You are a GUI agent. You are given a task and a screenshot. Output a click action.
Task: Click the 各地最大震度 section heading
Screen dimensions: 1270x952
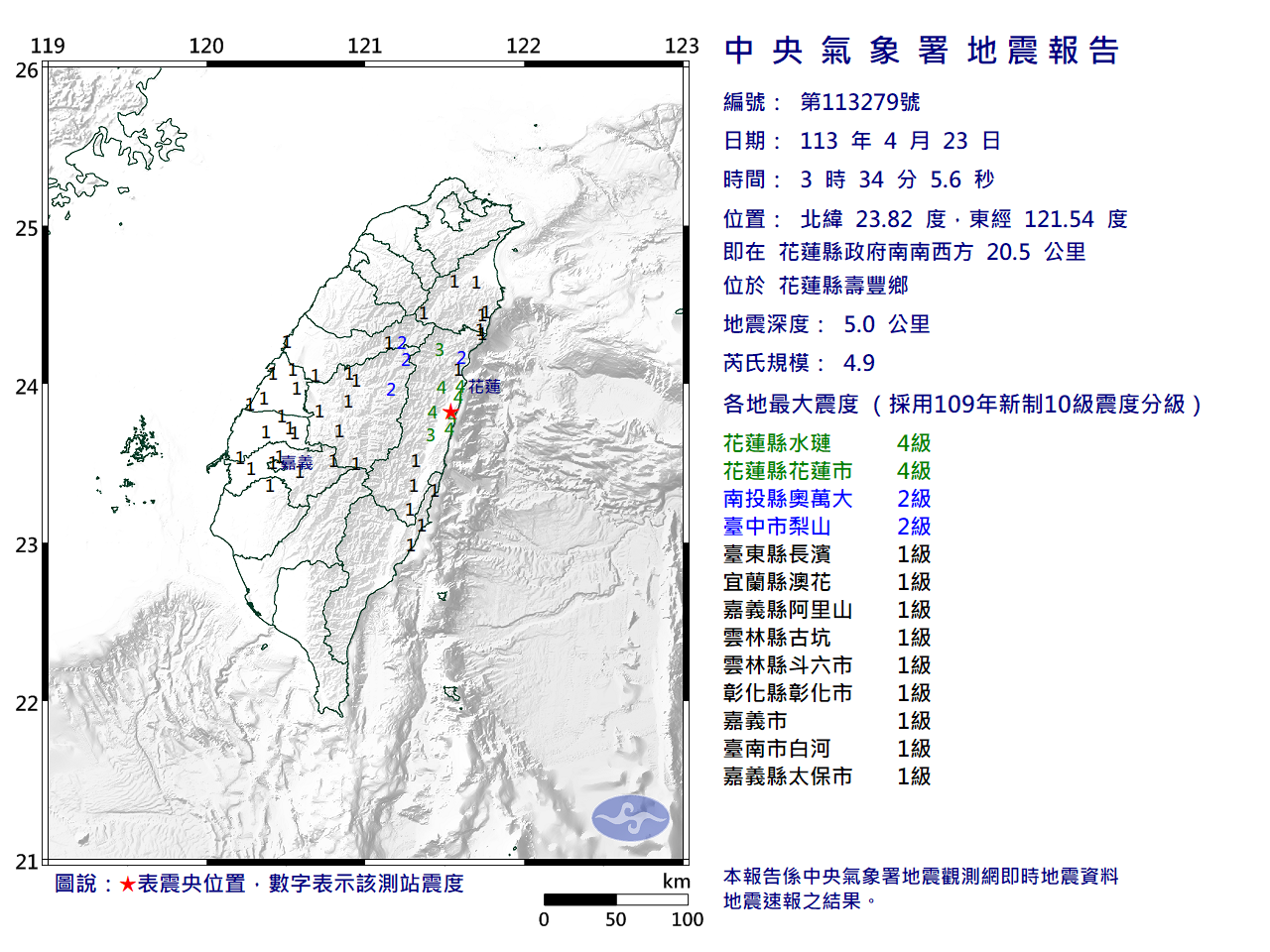point(962,404)
